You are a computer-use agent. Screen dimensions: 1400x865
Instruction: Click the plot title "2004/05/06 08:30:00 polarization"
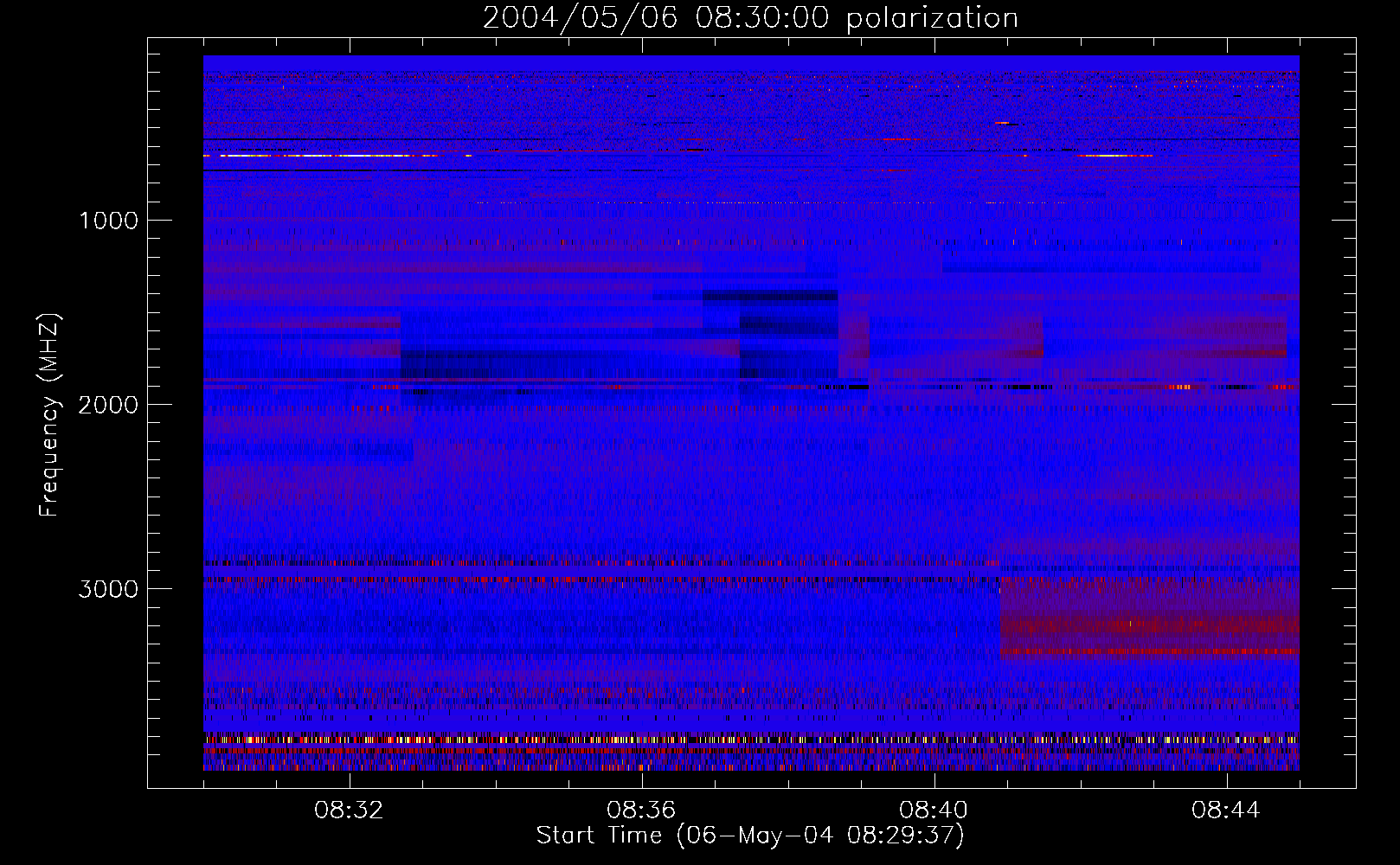[750, 18]
